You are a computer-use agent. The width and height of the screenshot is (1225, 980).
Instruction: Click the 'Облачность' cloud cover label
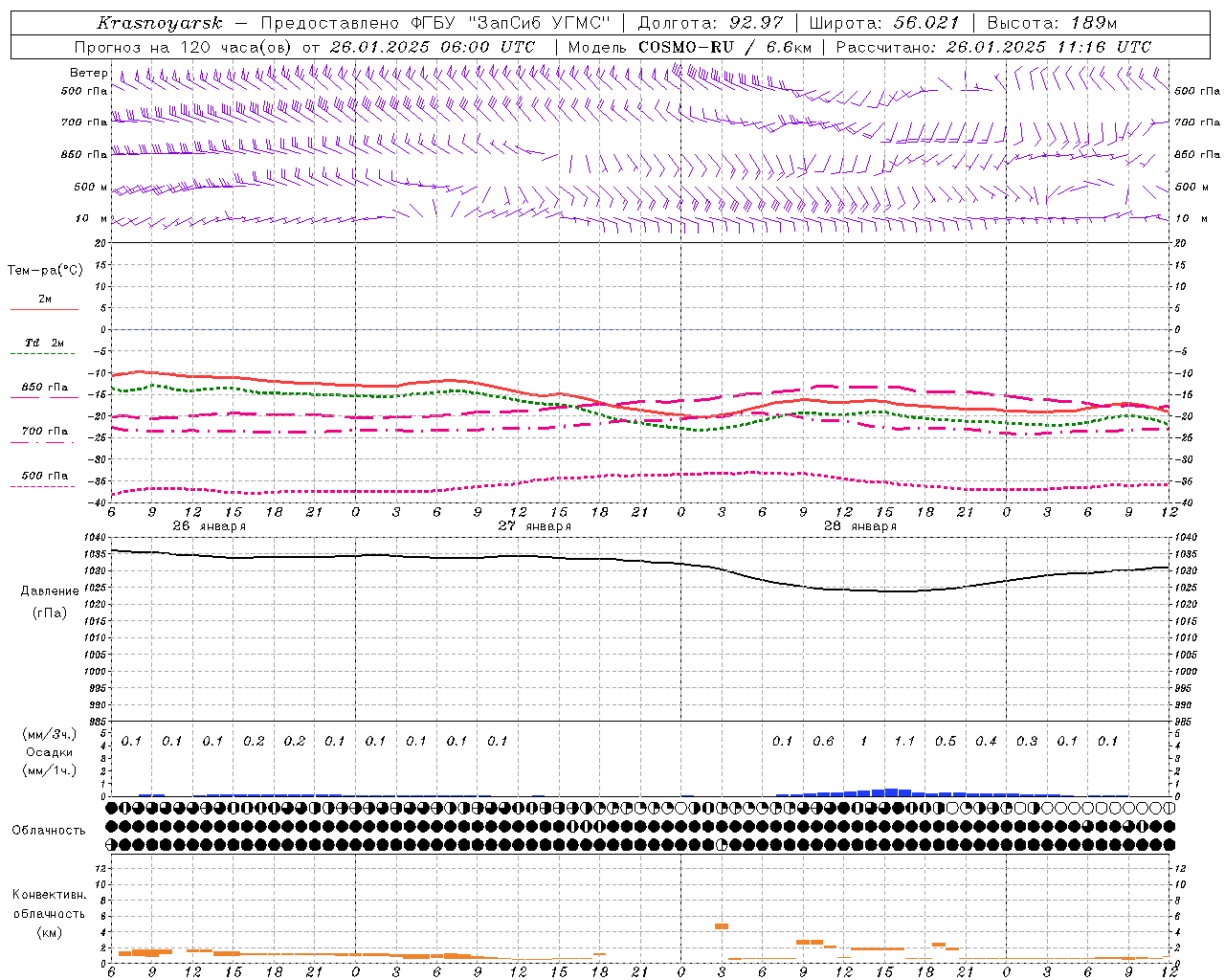click(x=49, y=830)
